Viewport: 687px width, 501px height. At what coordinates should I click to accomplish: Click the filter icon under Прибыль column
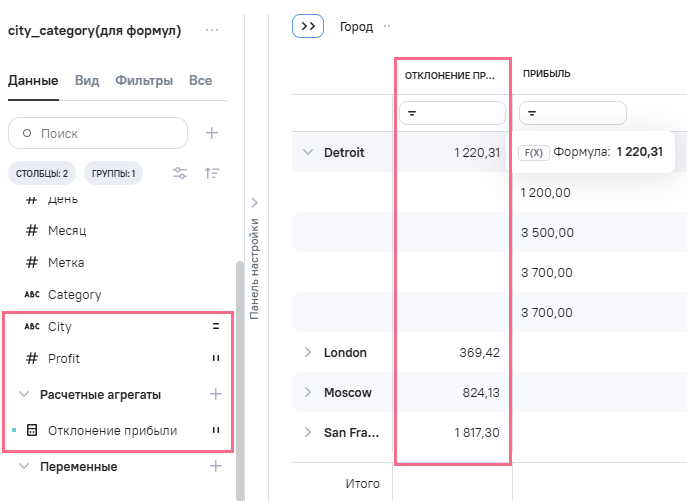(533, 114)
